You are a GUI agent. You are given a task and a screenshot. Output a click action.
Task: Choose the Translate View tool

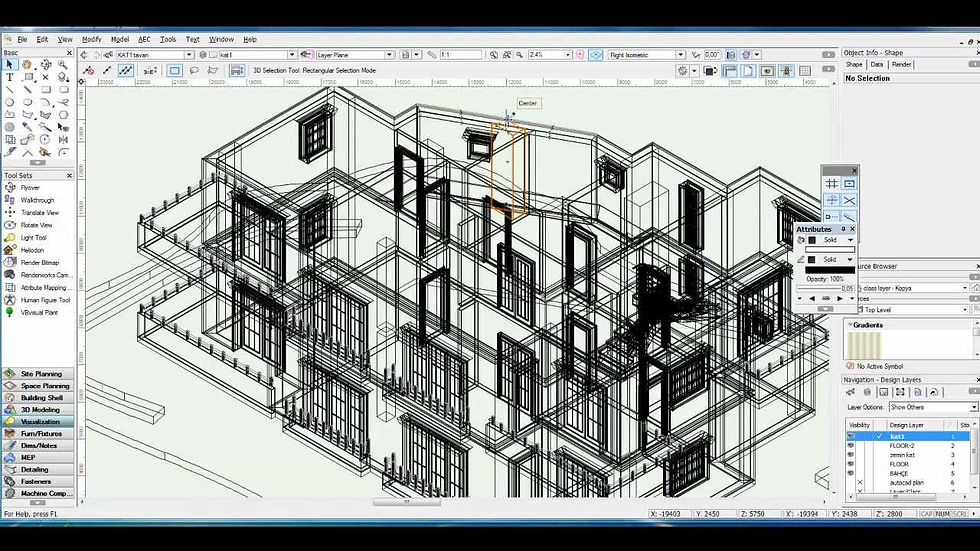point(39,212)
